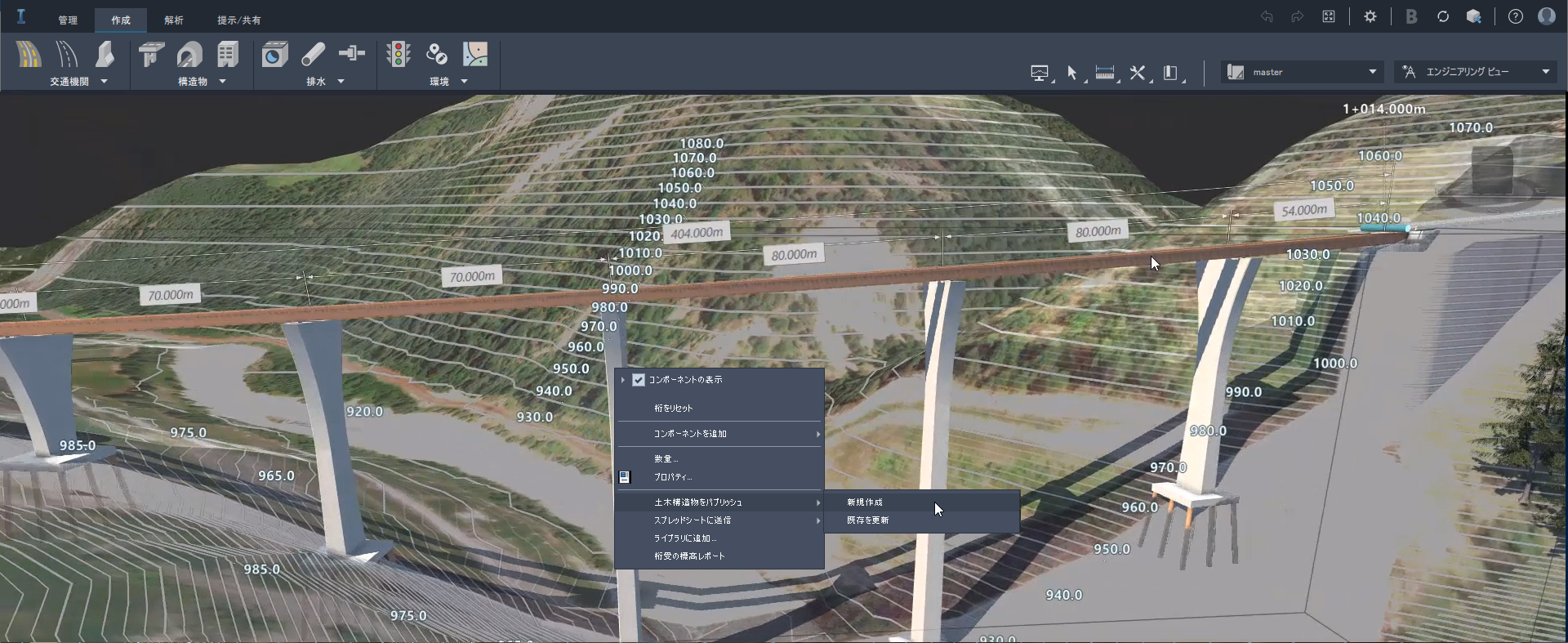Open application settings gear icon
This screenshot has width=1568, height=643.
pyautogui.click(x=1370, y=16)
